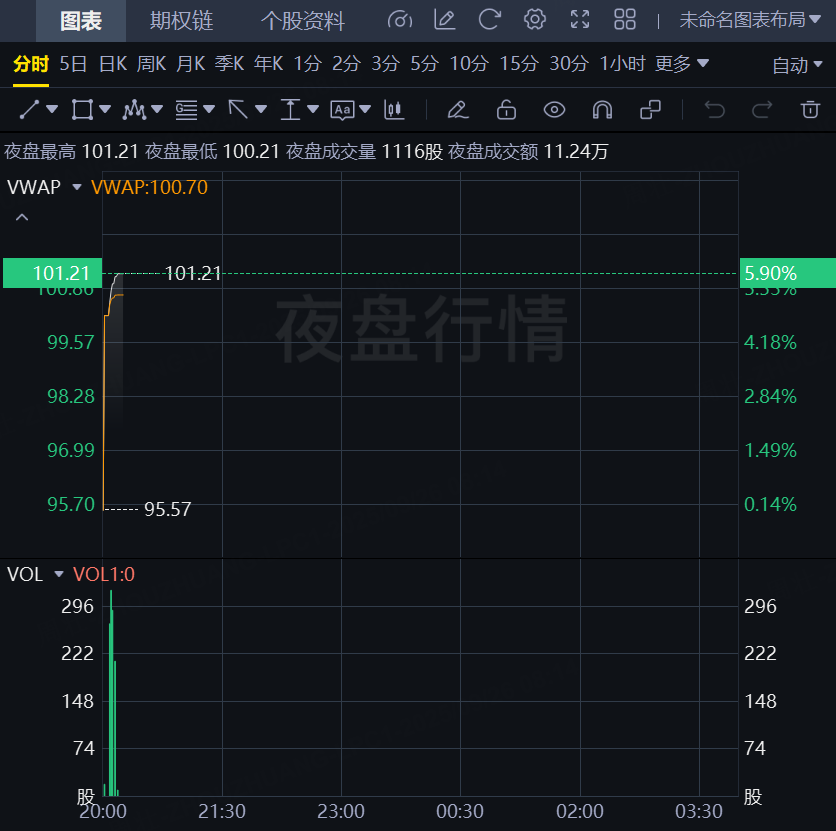
Task: Toggle drawings visibility eye icon
Action: (554, 109)
